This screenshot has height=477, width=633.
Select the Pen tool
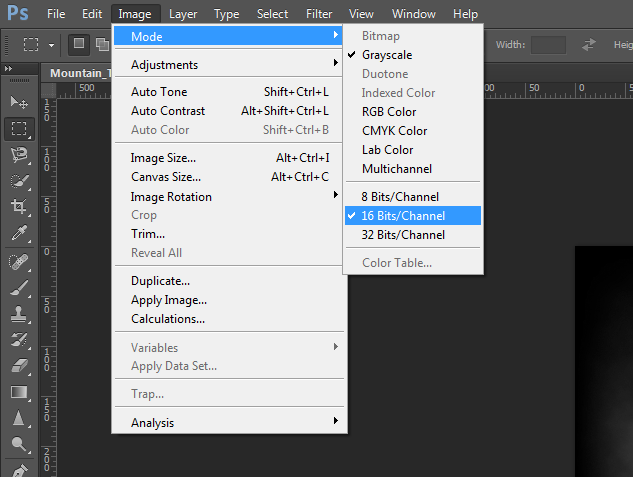coord(19,470)
